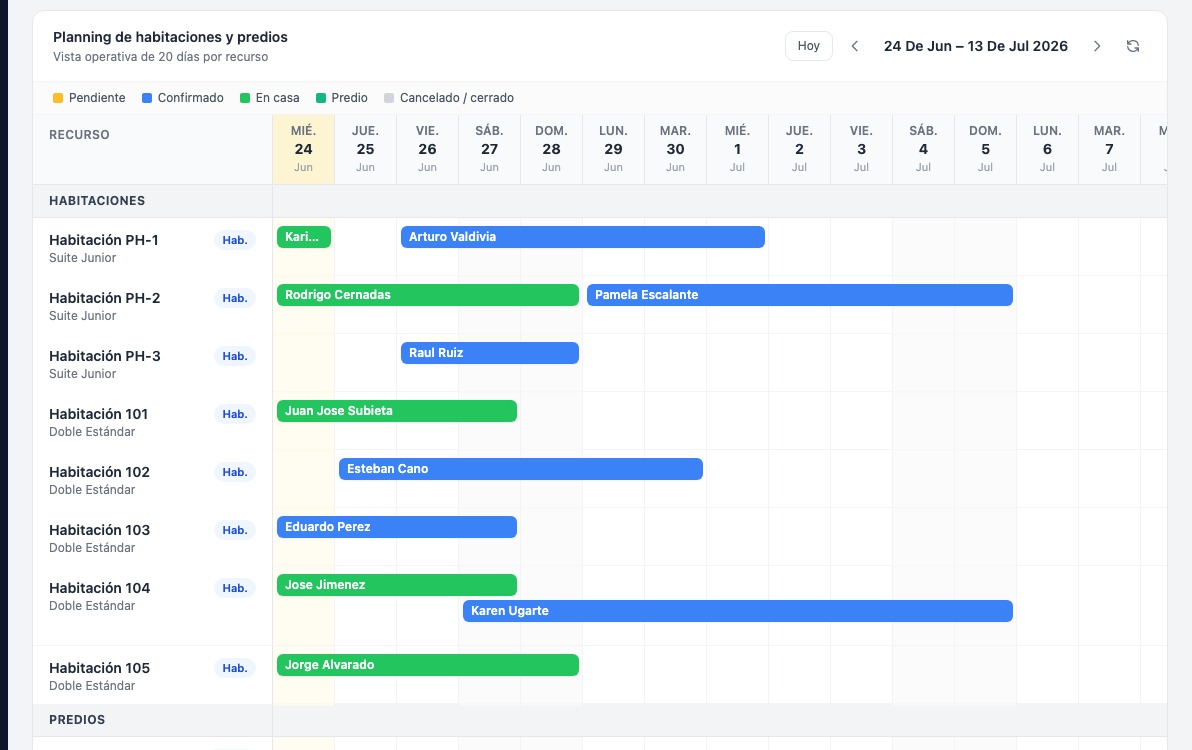The image size is (1192, 750).
Task: Select the Habitación 104 resource name
Action: pyautogui.click(x=100, y=588)
